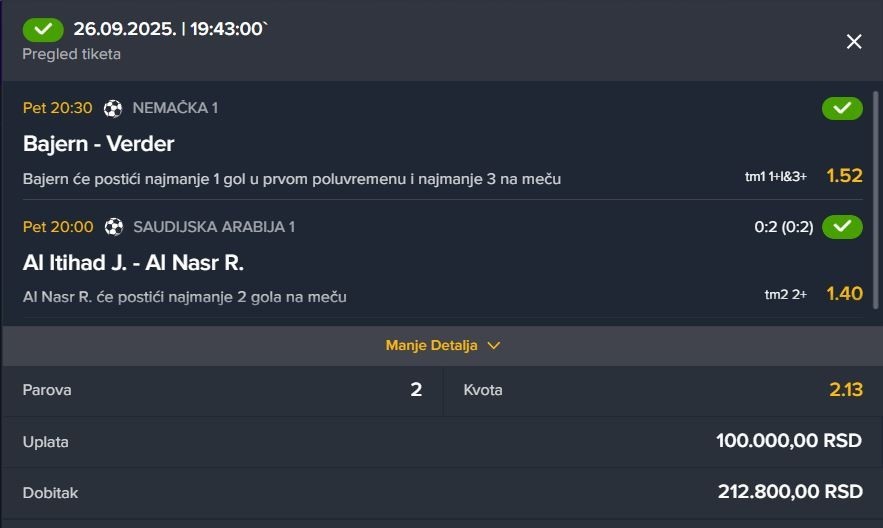Click the green win badge for Al Itihad match
The image size is (883, 528).
click(842, 227)
